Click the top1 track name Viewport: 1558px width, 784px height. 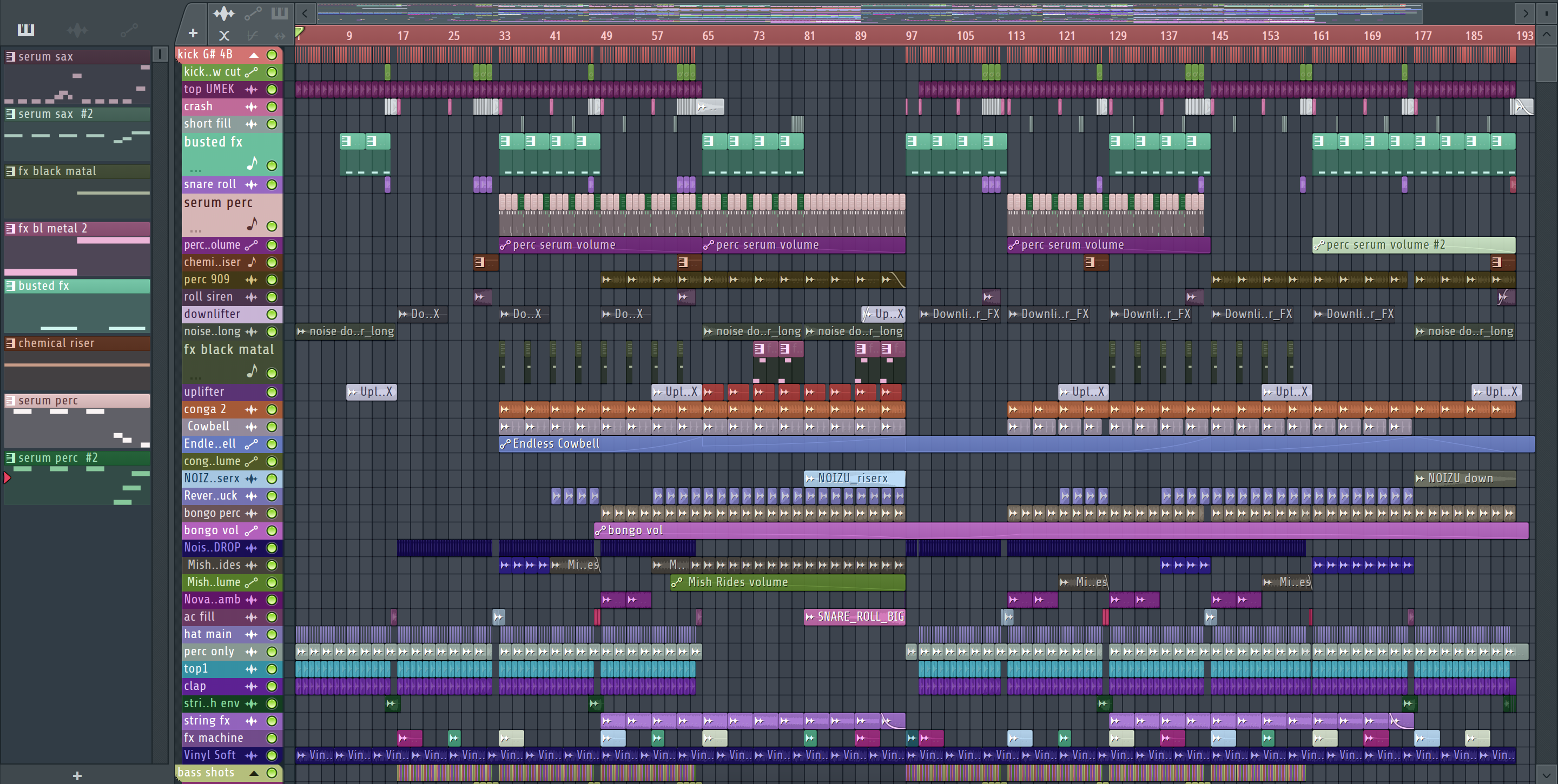[196, 668]
